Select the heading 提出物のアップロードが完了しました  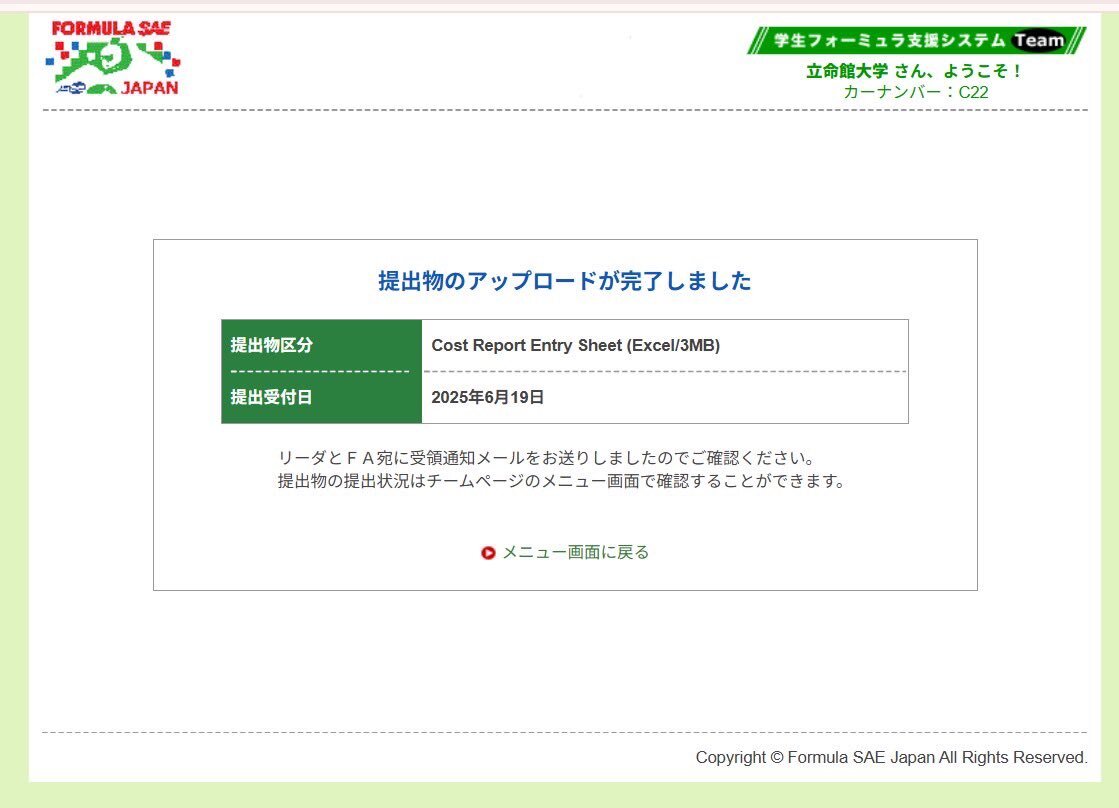[564, 281]
